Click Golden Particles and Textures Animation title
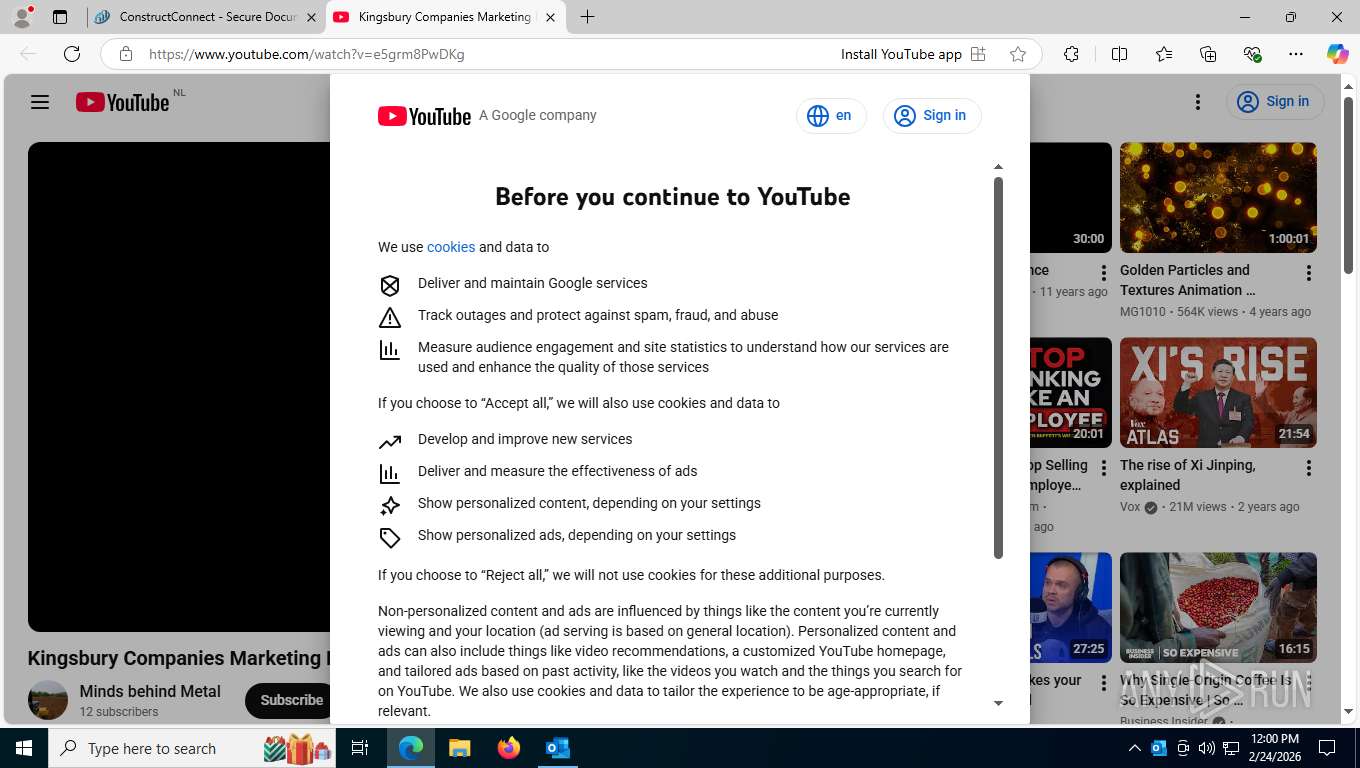The width and height of the screenshot is (1360, 768). pyautogui.click(x=1187, y=280)
